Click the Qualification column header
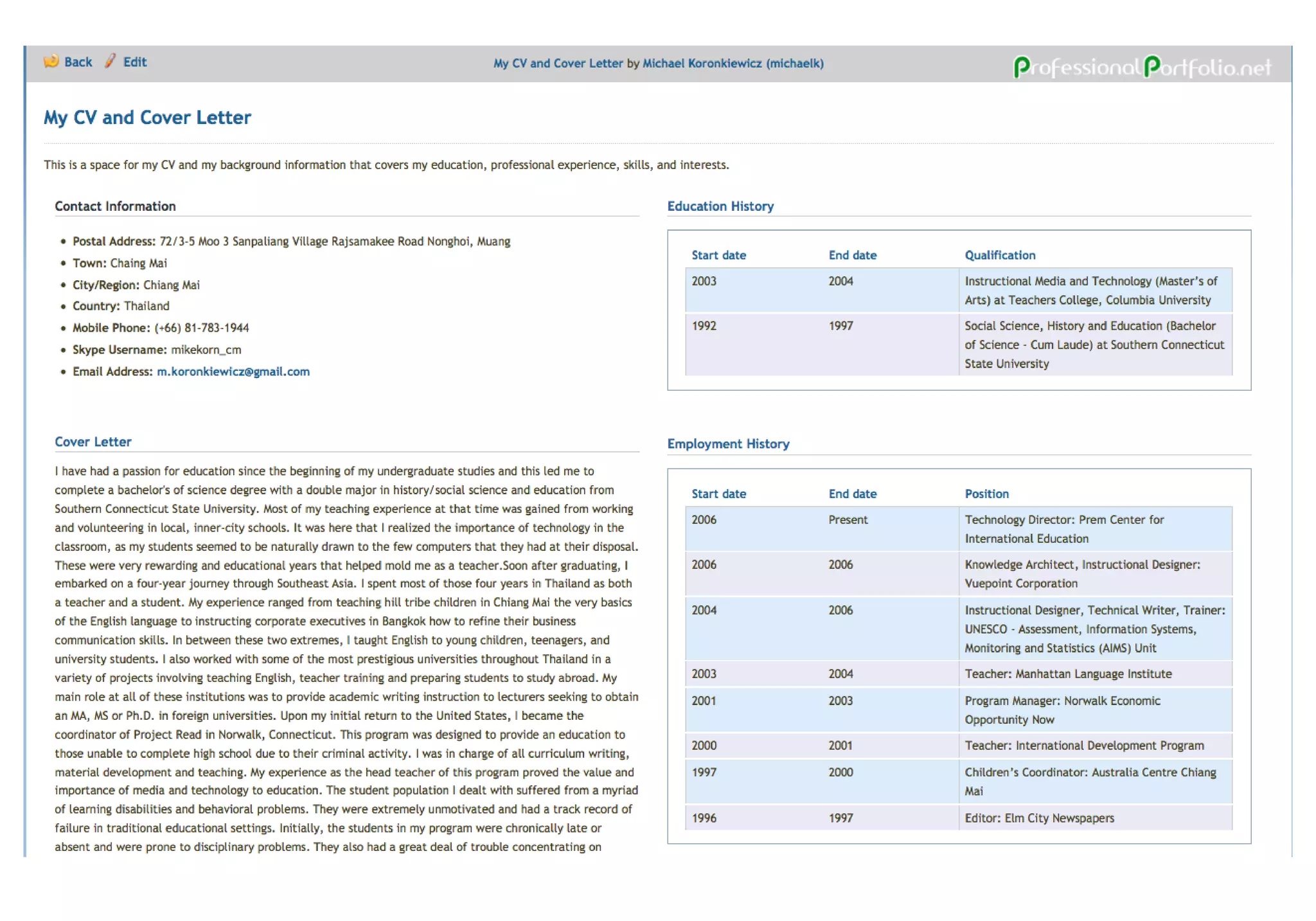 tap(999, 255)
